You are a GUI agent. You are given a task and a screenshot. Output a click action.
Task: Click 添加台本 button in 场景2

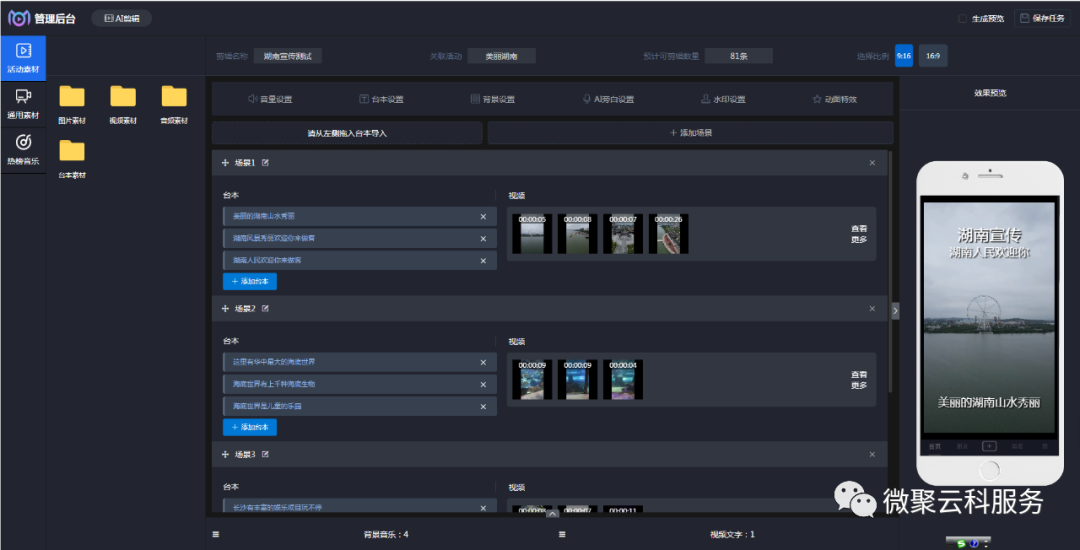pos(250,427)
